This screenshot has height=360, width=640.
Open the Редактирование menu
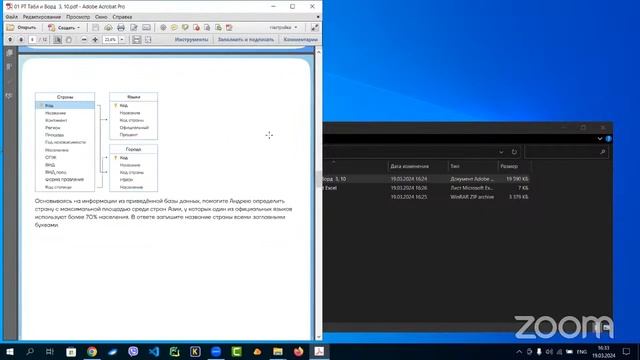pos(42,17)
